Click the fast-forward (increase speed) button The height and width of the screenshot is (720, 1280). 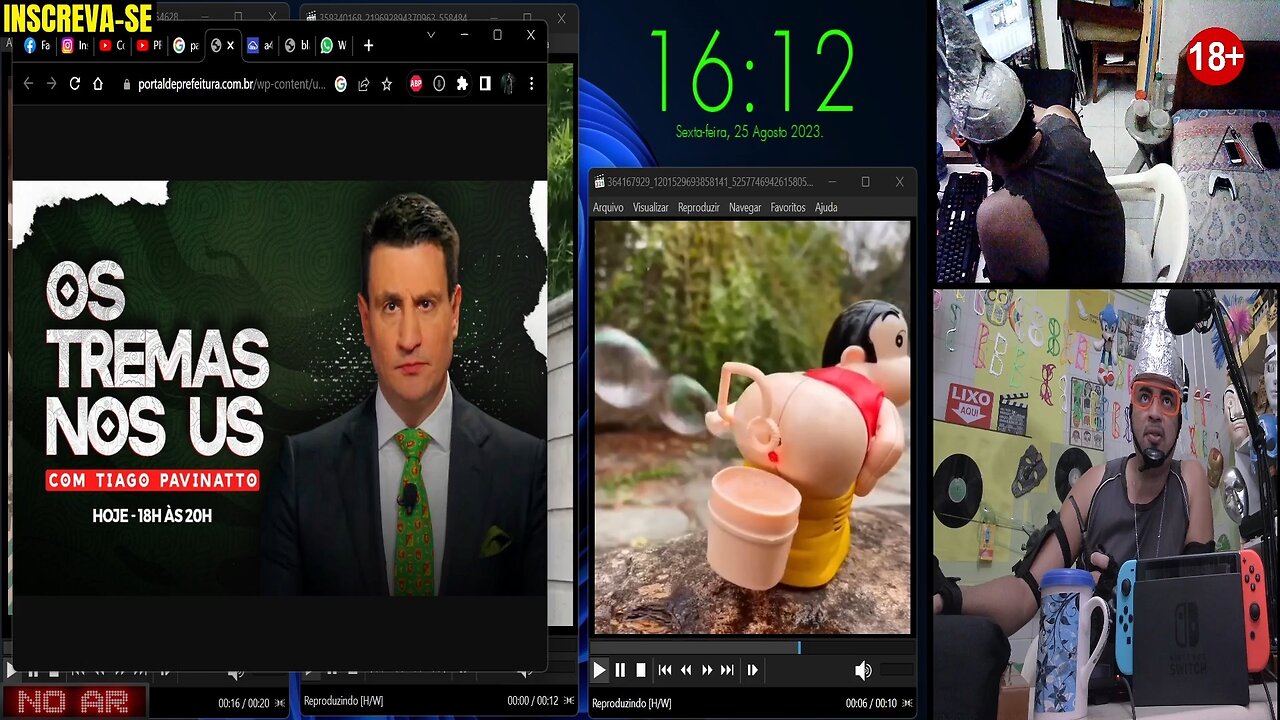click(x=707, y=670)
